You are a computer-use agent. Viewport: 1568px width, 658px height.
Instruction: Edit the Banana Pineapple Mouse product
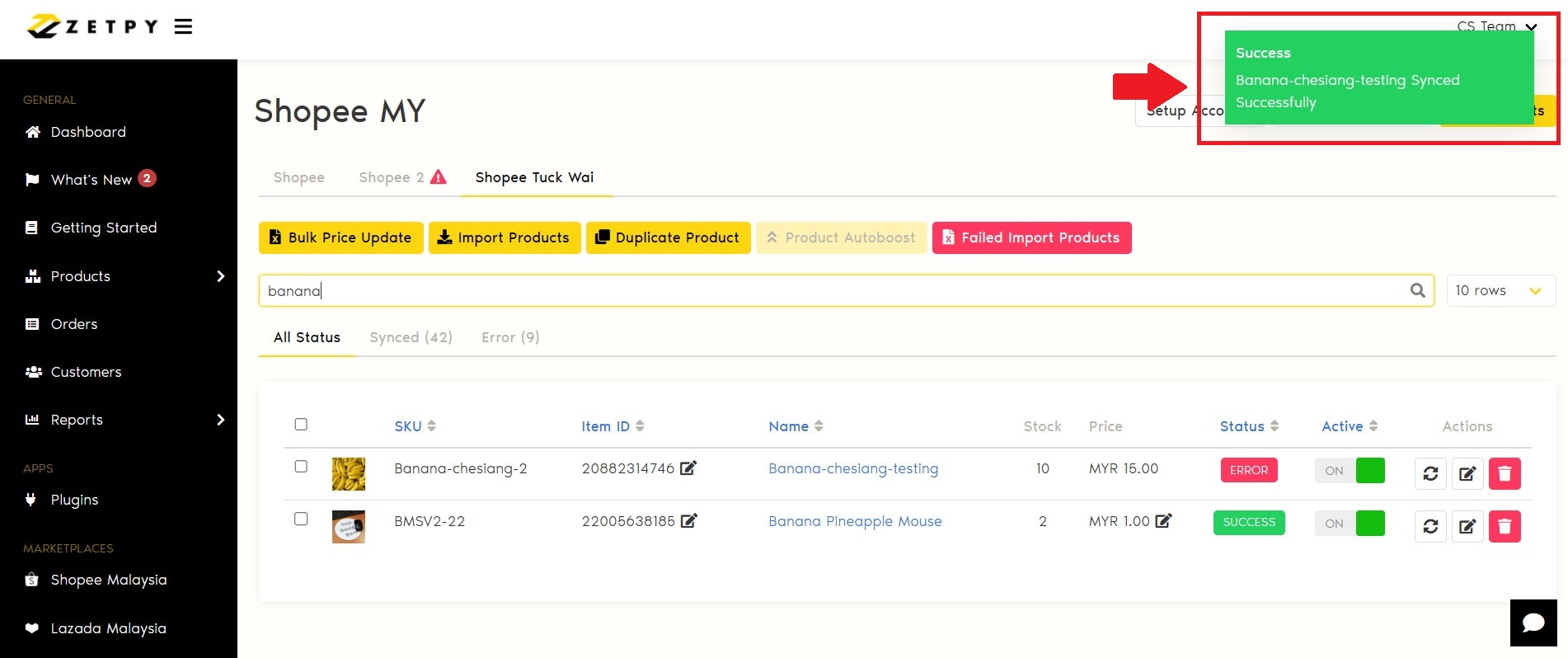pos(1467,526)
